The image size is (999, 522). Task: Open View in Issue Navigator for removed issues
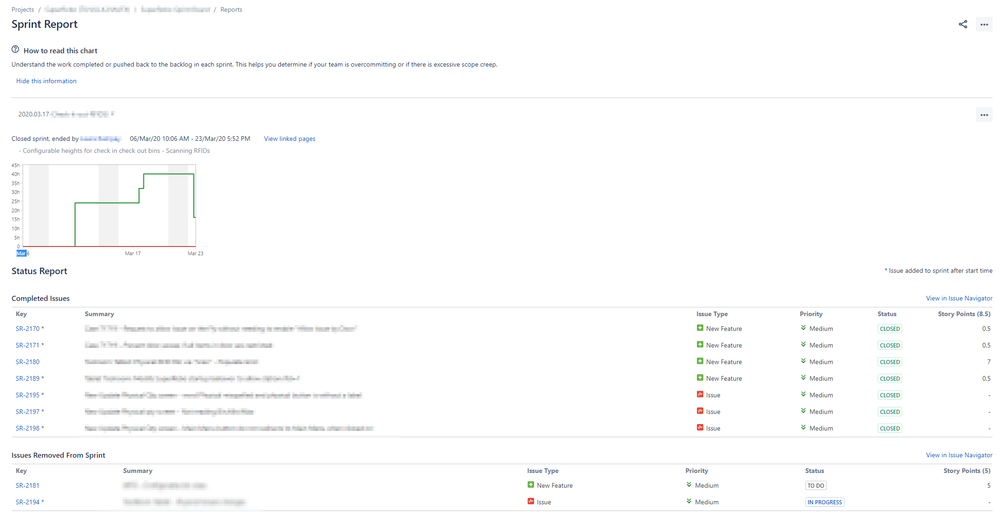coord(959,455)
